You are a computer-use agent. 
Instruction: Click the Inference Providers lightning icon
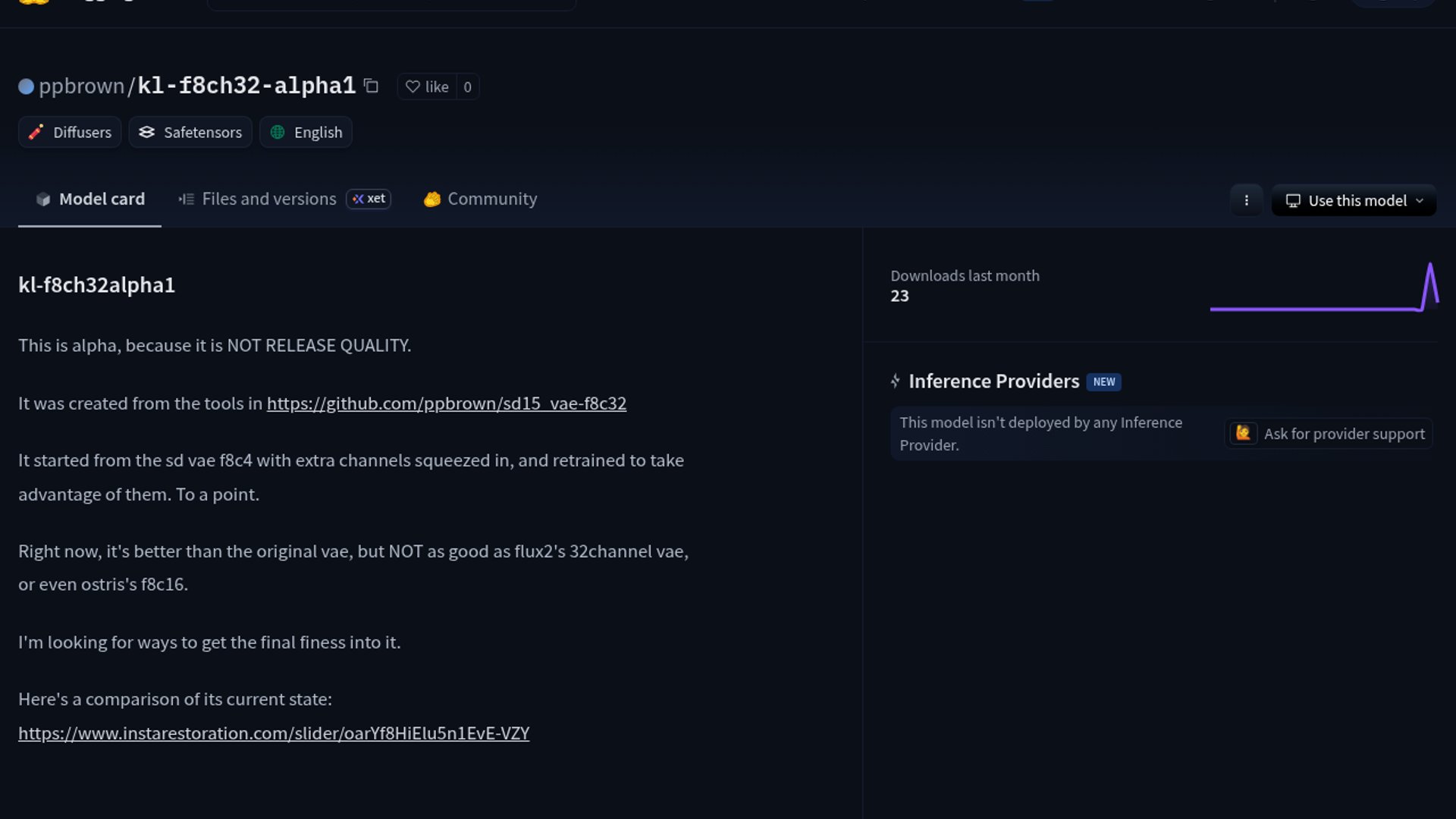[x=895, y=381]
